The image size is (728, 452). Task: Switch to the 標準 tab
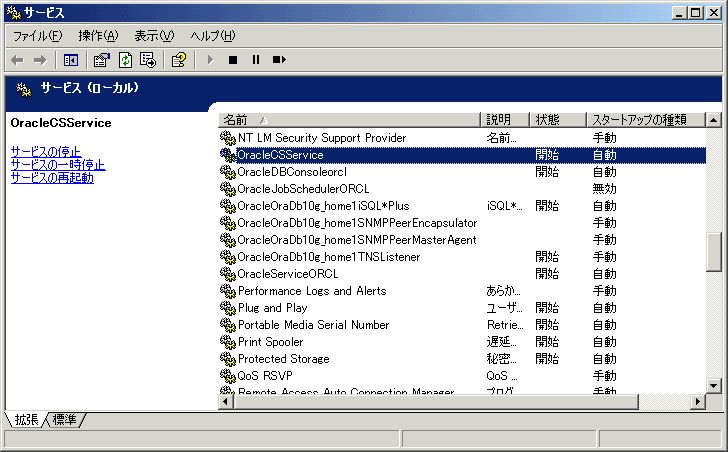(x=65, y=420)
